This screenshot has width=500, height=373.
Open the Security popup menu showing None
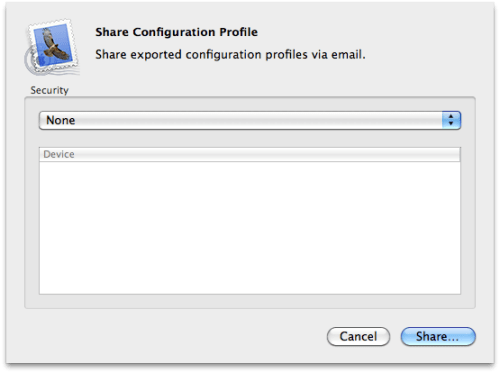pyautogui.click(x=250, y=120)
